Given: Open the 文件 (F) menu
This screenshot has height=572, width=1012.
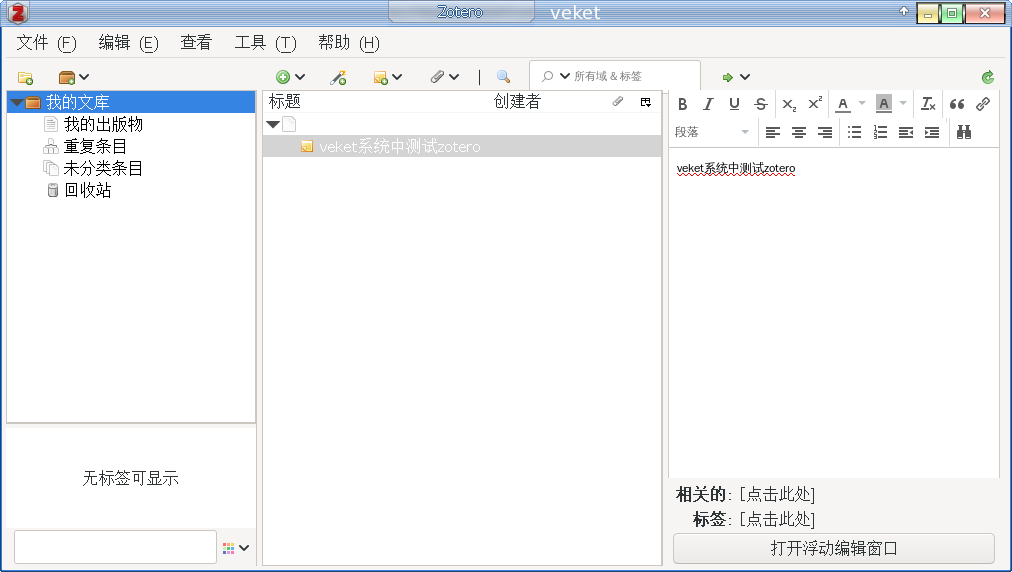Looking at the screenshot, I should coord(46,43).
